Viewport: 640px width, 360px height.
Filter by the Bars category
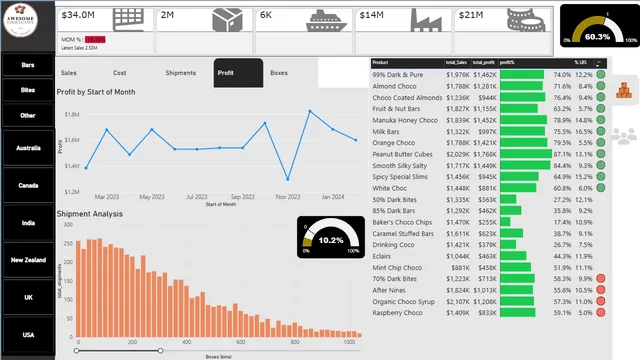(x=28, y=65)
